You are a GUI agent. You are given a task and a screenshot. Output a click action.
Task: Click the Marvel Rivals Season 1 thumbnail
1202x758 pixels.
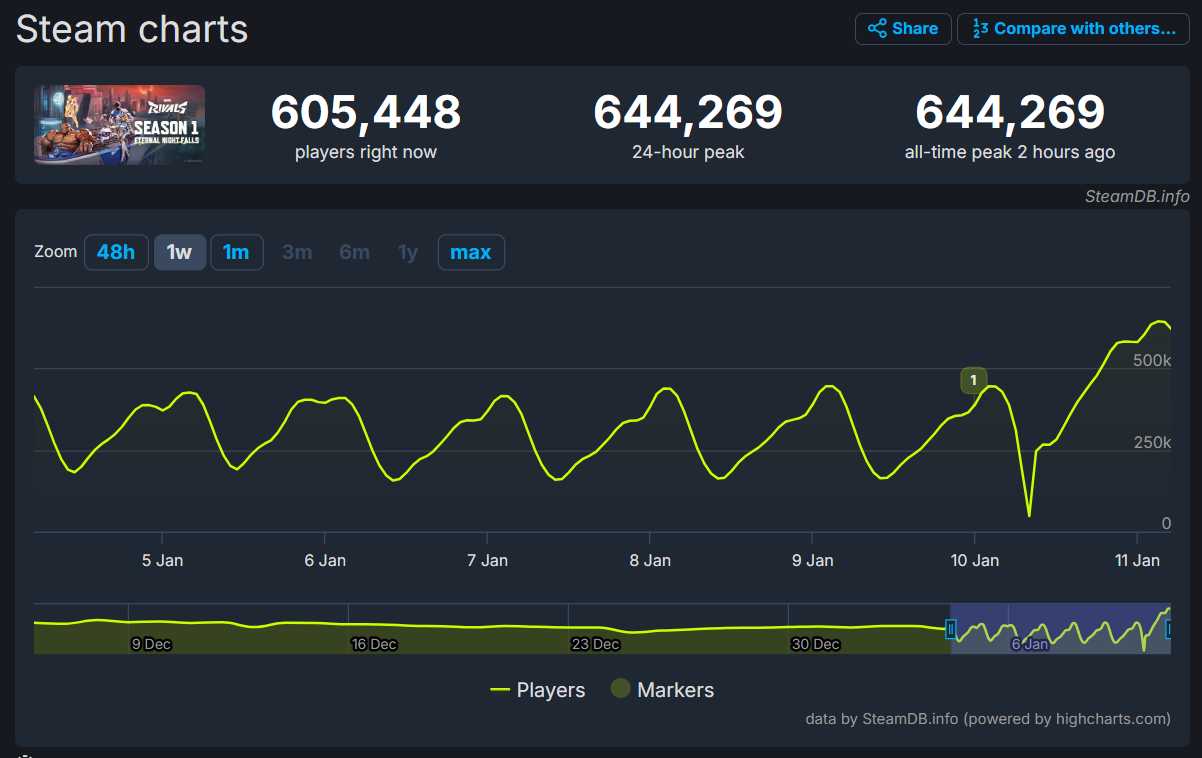click(x=119, y=125)
